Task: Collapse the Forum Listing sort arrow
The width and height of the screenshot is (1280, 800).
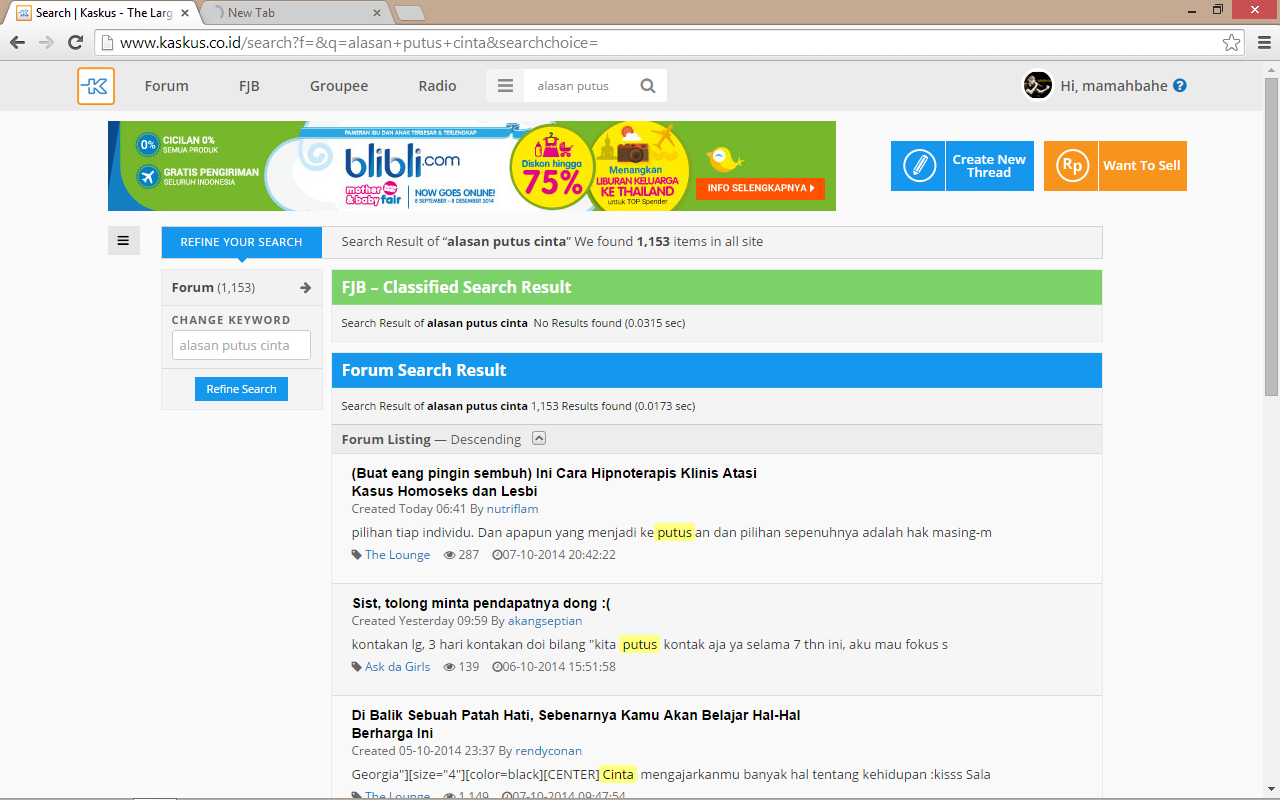Action: coord(539,438)
